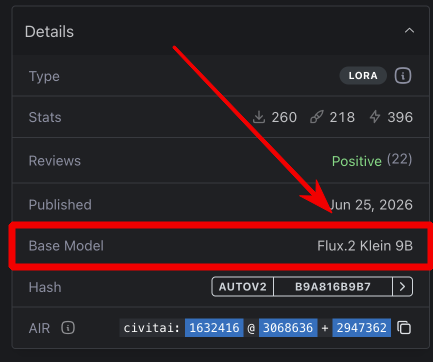Click the Type row label
This screenshot has width=433, height=362.
coord(44,76)
